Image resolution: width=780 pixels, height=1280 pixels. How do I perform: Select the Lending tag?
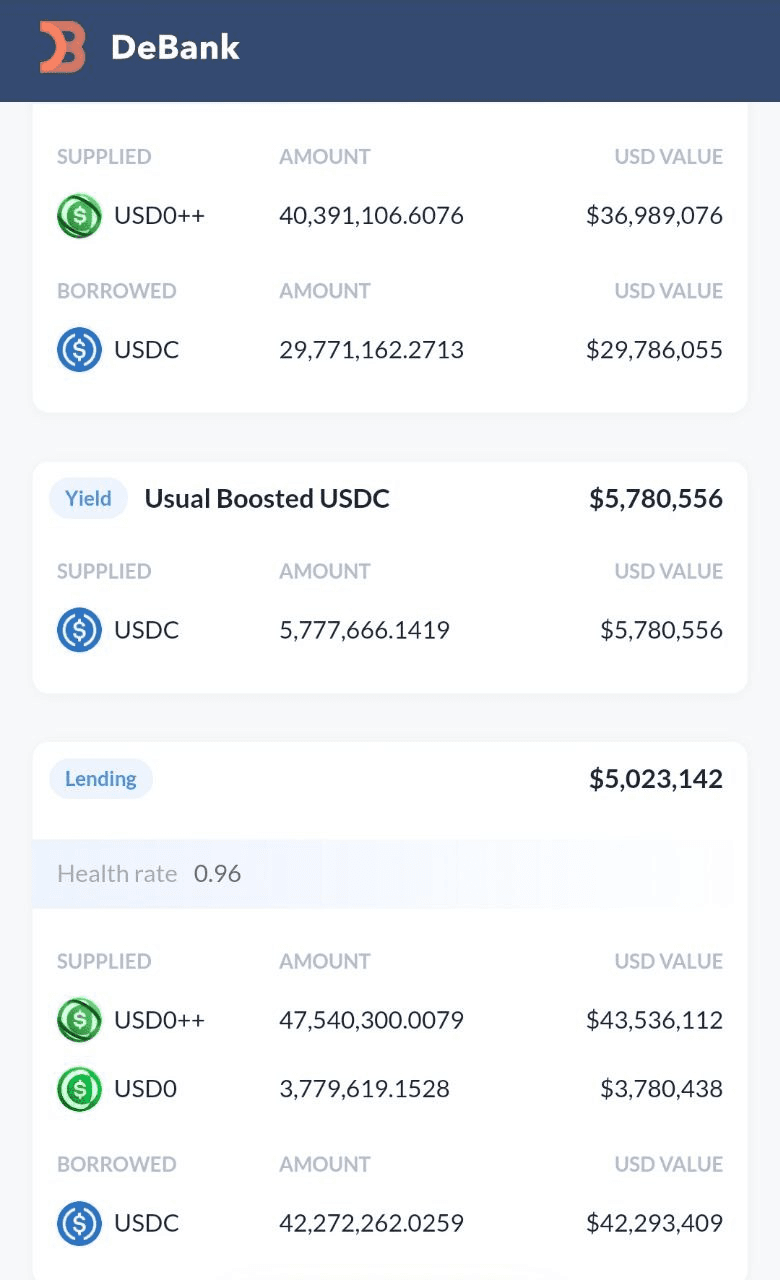coord(101,779)
